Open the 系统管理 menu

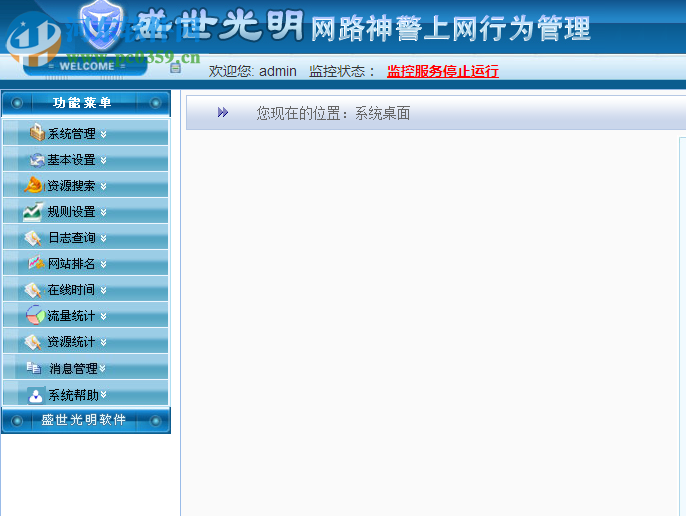pos(85,132)
